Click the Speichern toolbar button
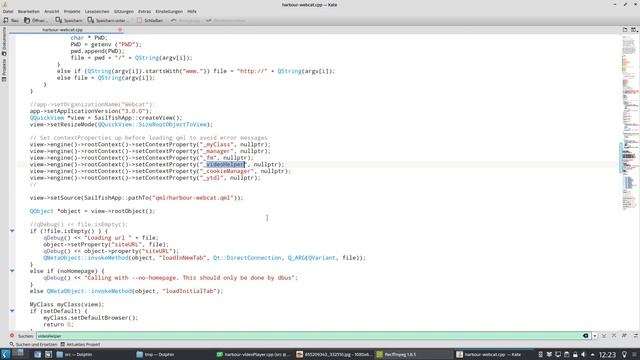 (x=69, y=20)
